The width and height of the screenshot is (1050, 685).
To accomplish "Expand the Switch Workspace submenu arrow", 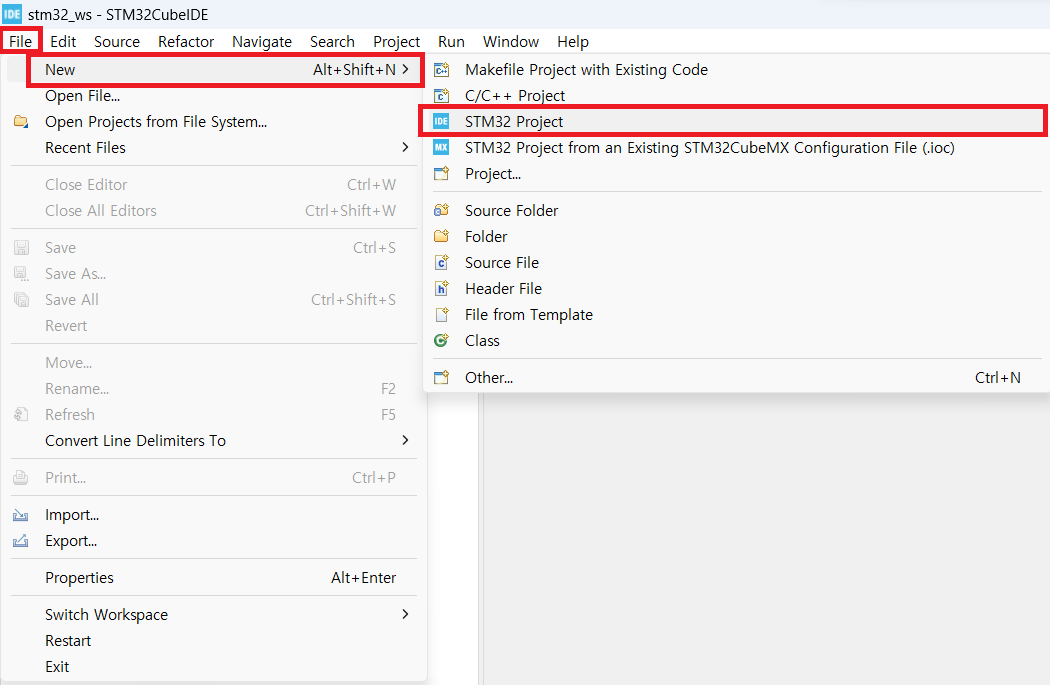I will click(x=405, y=614).
